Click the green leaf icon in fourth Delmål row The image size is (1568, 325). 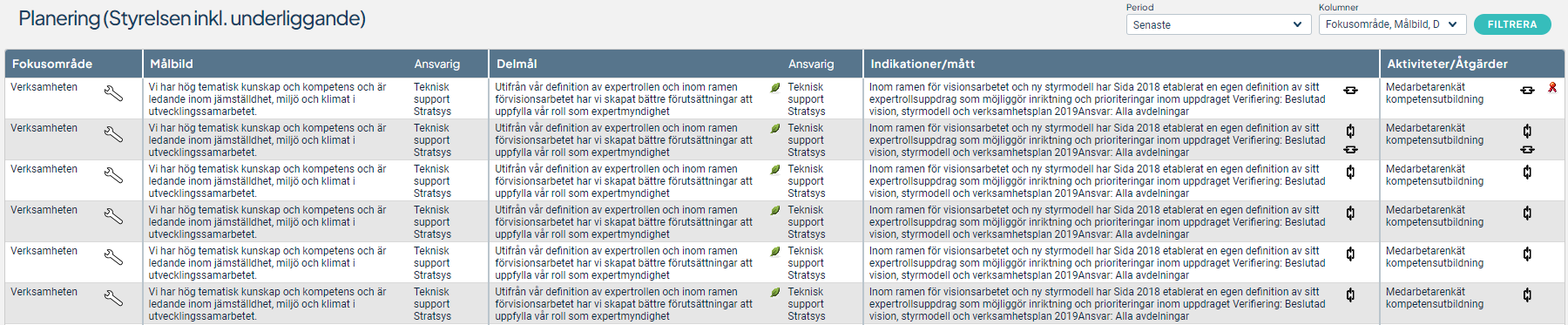[775, 211]
